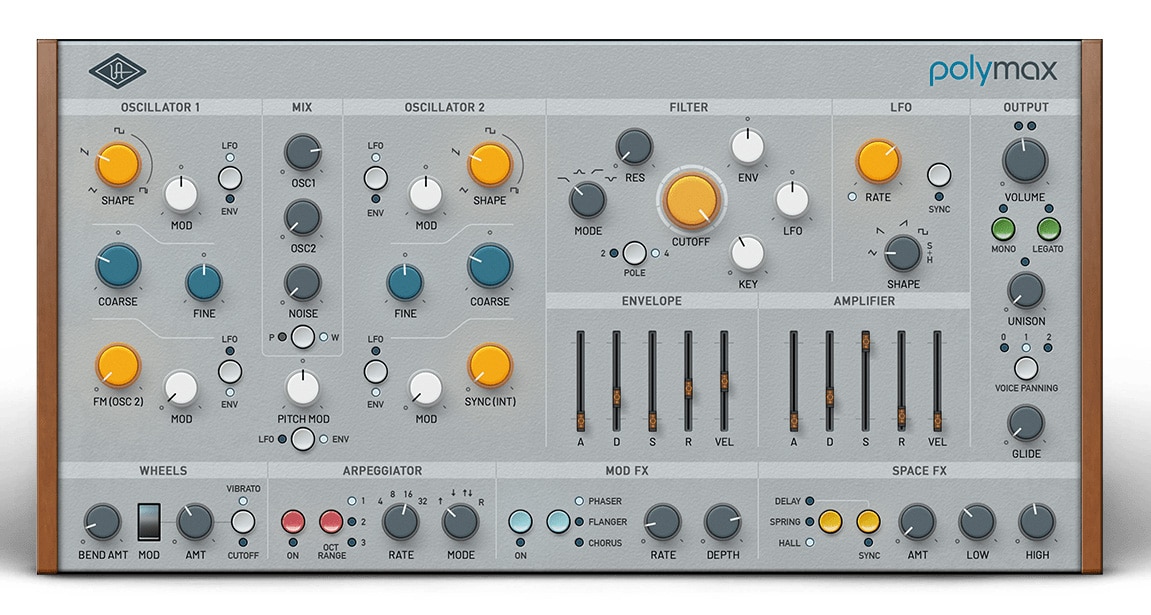Click the output VOLUME knob
This screenshot has width=1151, height=615.
1025,161
